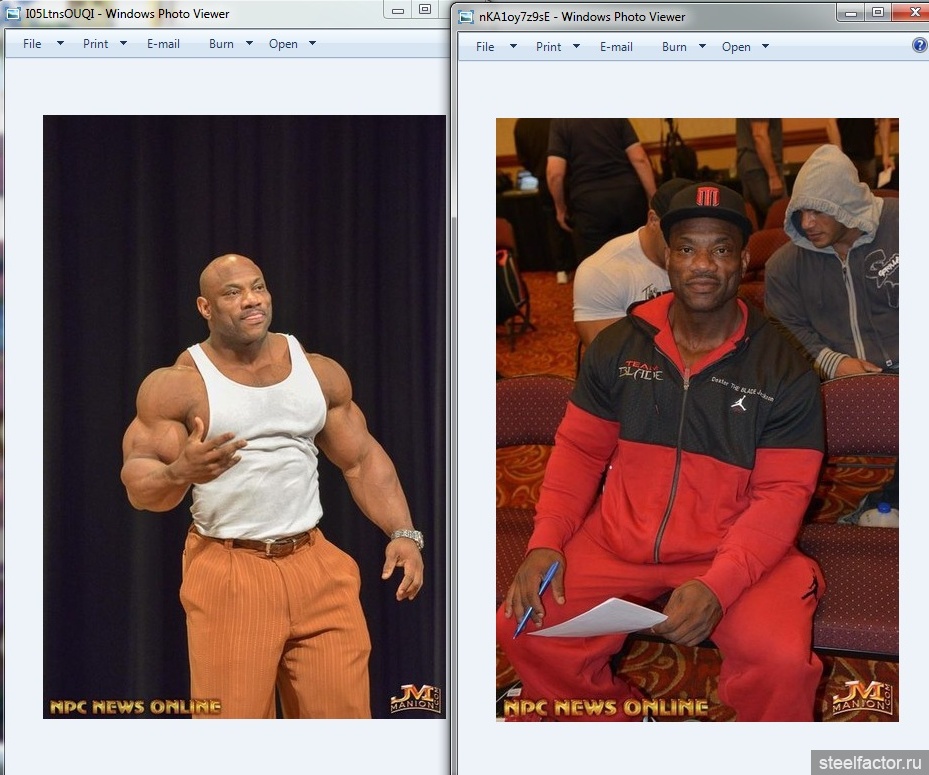Expand the Open dropdown arrow in right window
This screenshot has height=775, width=929.
[765, 47]
